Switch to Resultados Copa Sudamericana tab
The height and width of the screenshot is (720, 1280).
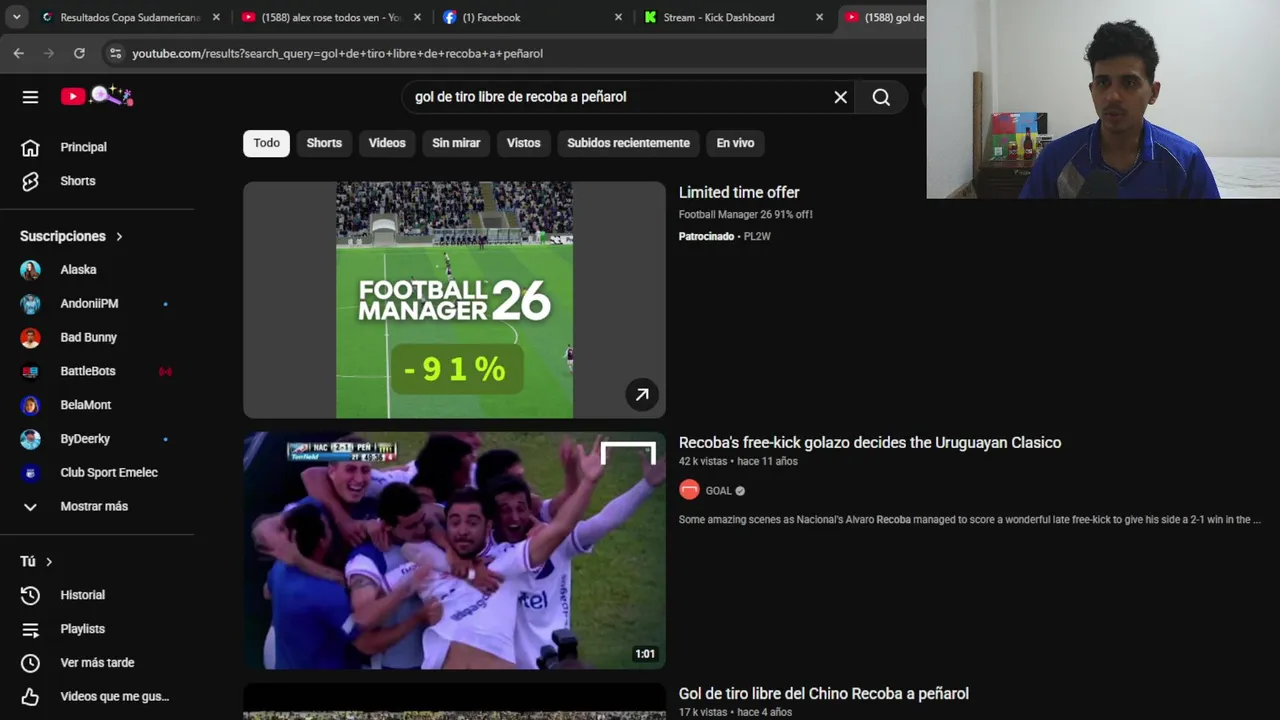click(x=128, y=17)
